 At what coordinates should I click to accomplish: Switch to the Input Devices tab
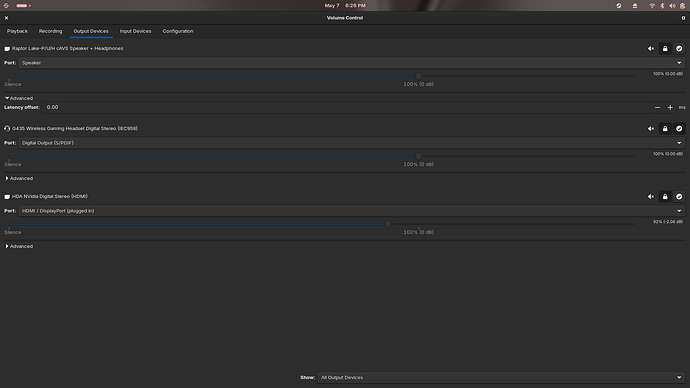[x=135, y=31]
